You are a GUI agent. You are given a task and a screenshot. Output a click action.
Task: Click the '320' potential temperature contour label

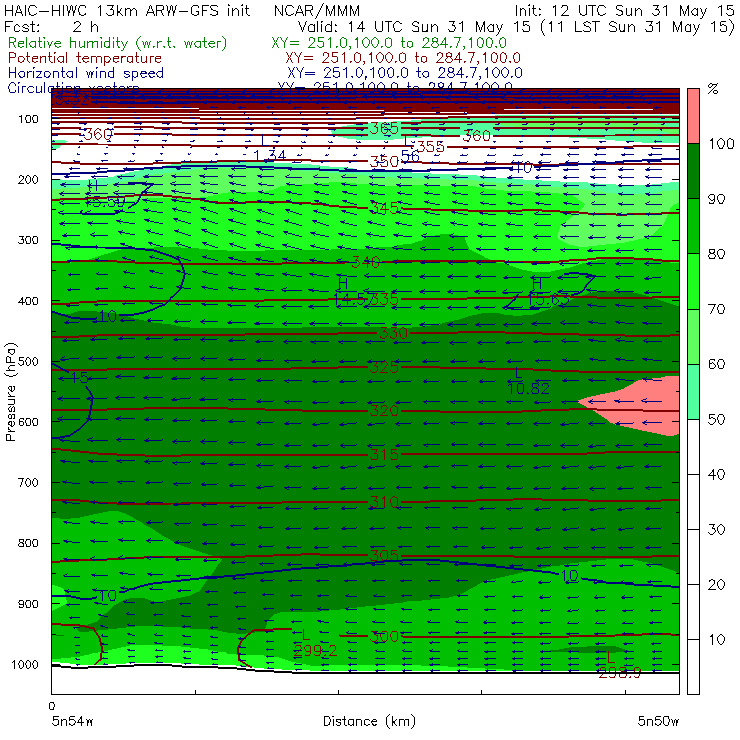[384, 411]
